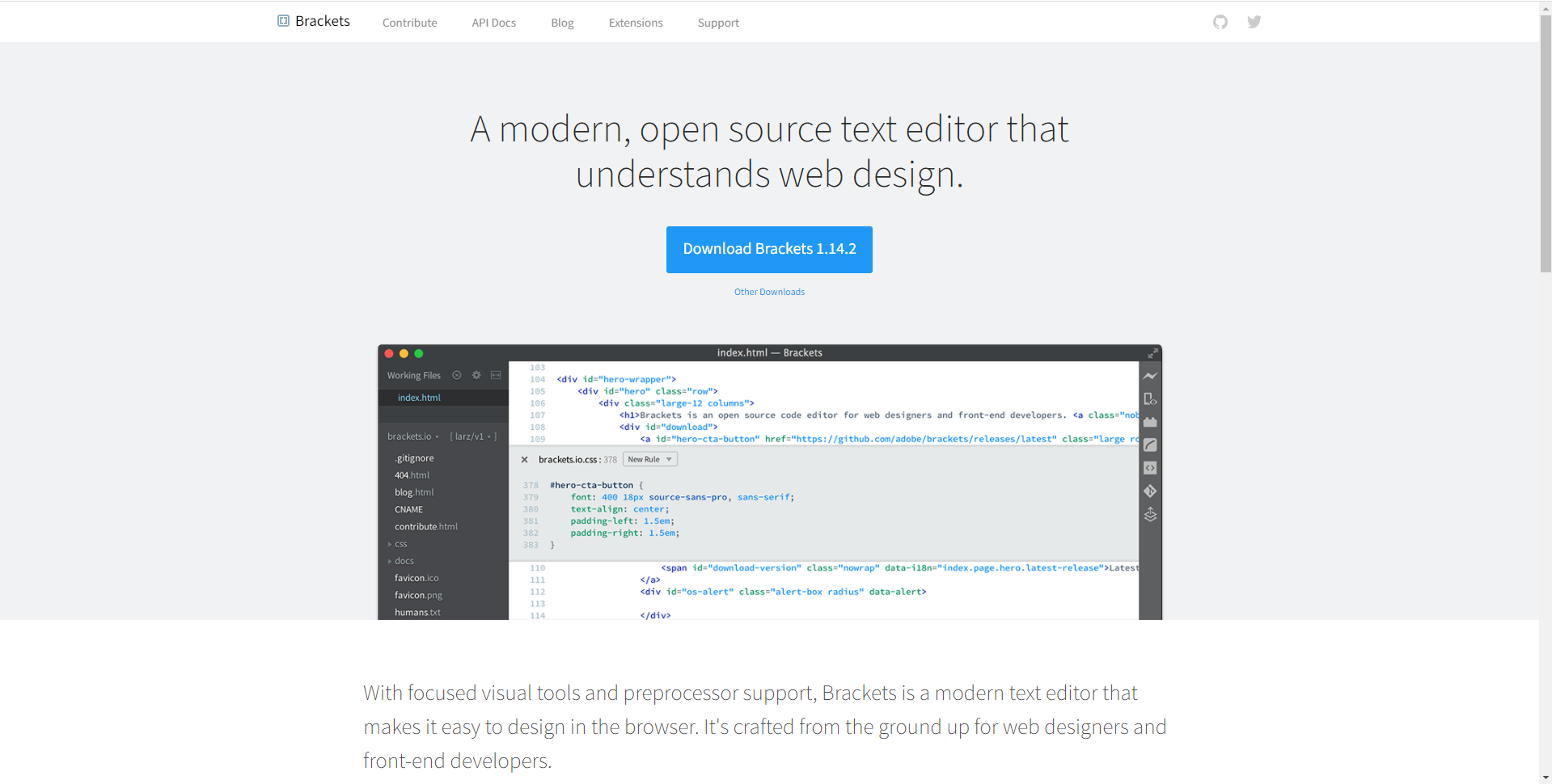Screen dimensions: 1552x784
Task: Click the Live Preview lightning bolt icon
Action: click(1150, 376)
